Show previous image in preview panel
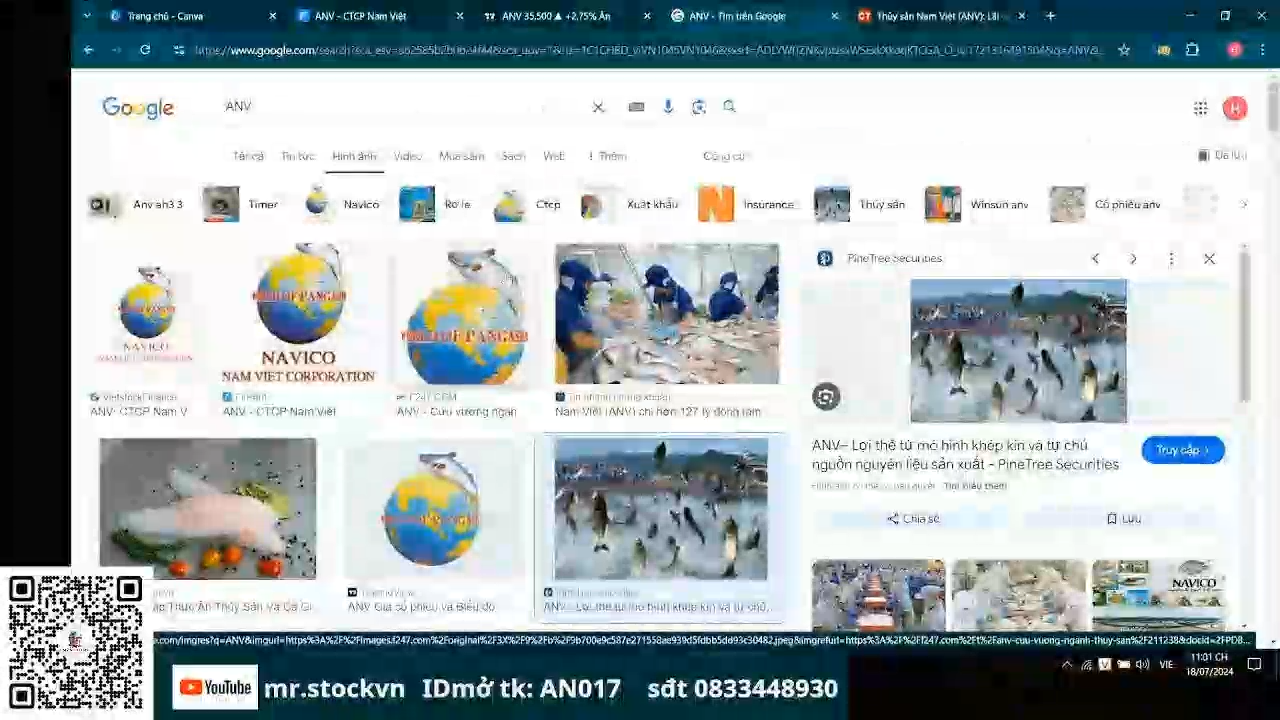Viewport: 1280px width, 720px height. coord(1095,258)
